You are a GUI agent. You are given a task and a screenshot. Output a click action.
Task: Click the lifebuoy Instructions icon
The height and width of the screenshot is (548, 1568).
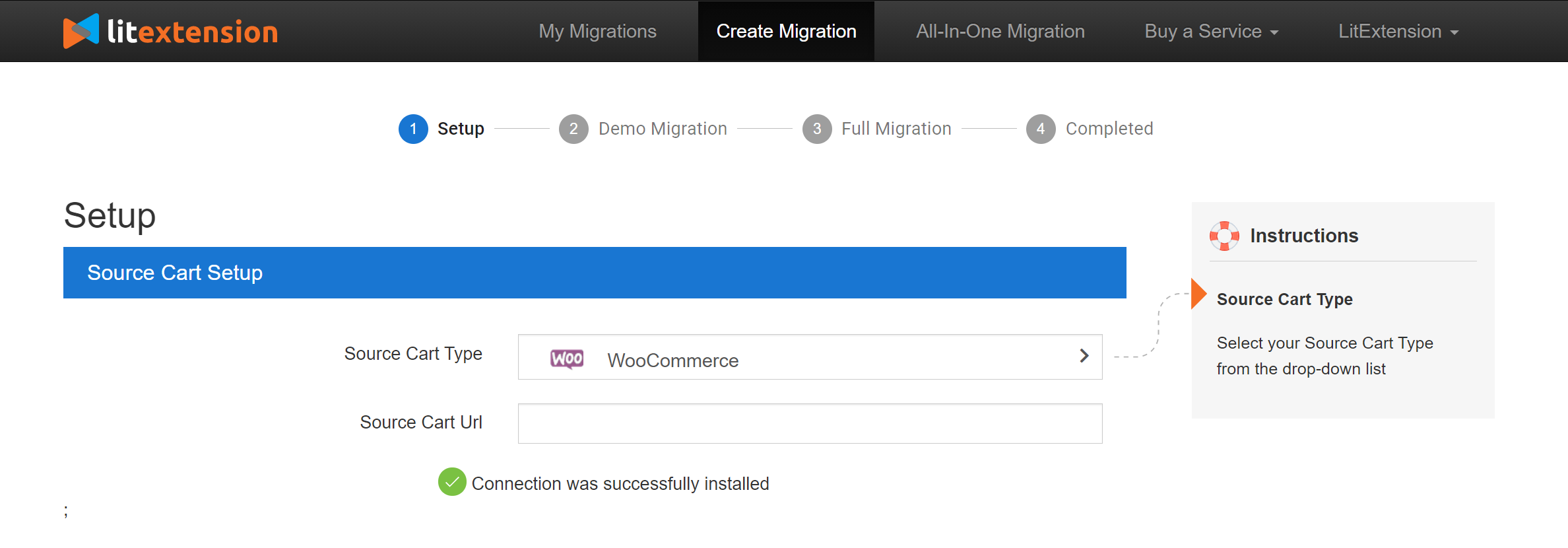click(1224, 236)
